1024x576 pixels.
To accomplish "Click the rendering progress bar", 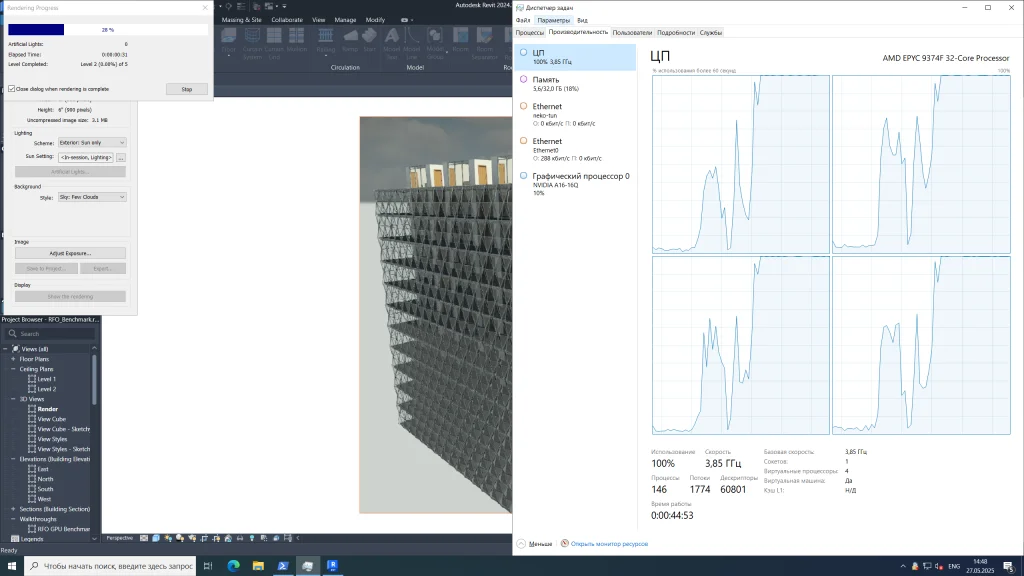I will 107,30.
